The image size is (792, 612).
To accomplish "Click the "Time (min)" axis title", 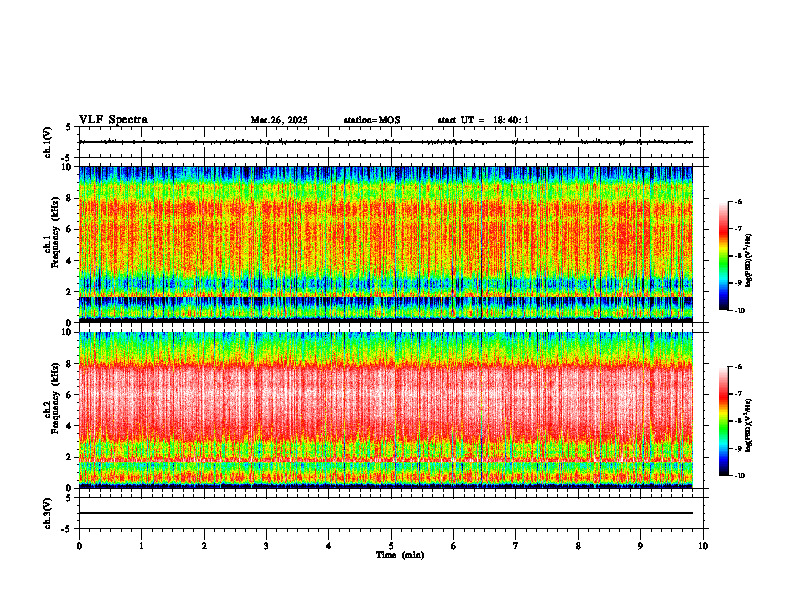I will tap(400, 555).
